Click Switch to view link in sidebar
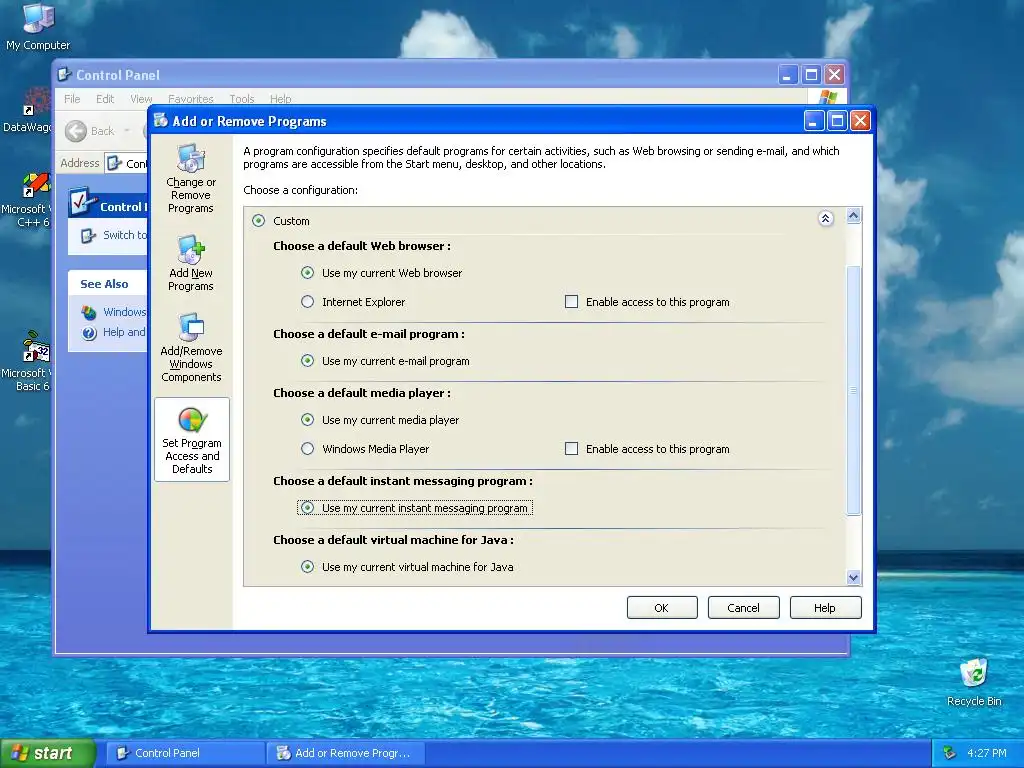 click(125, 235)
